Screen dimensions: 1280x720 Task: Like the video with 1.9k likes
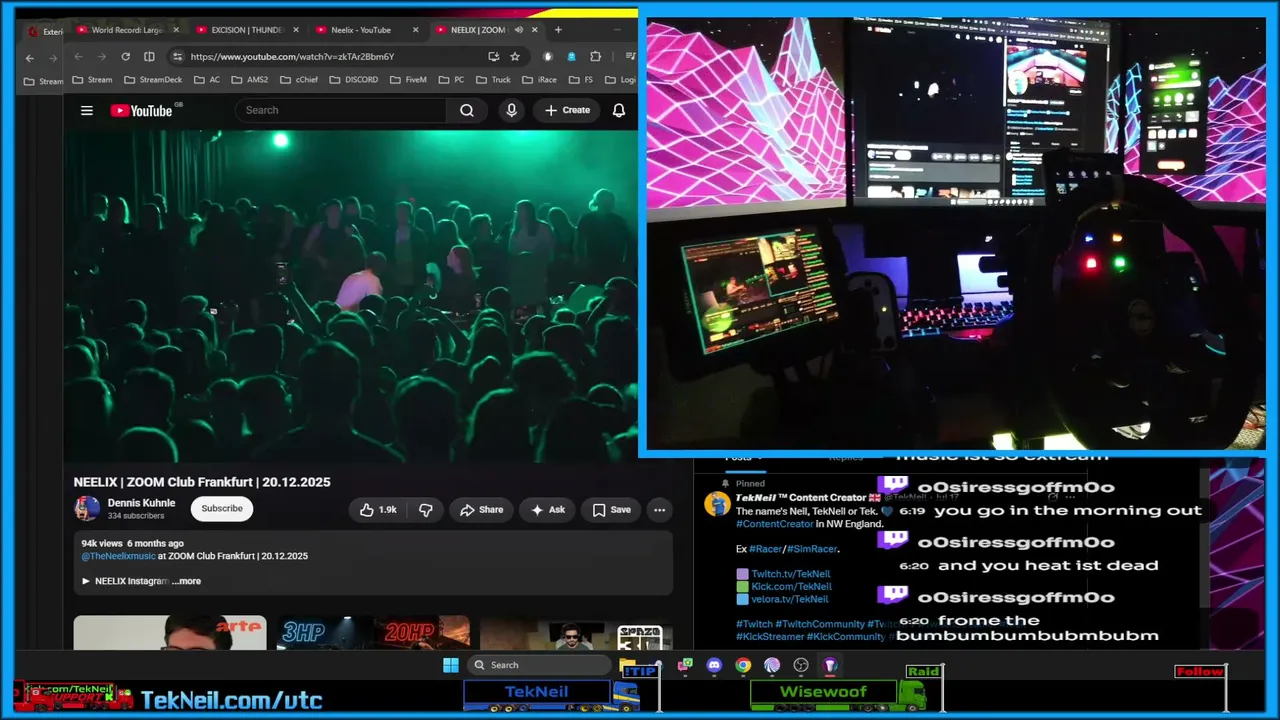point(378,510)
